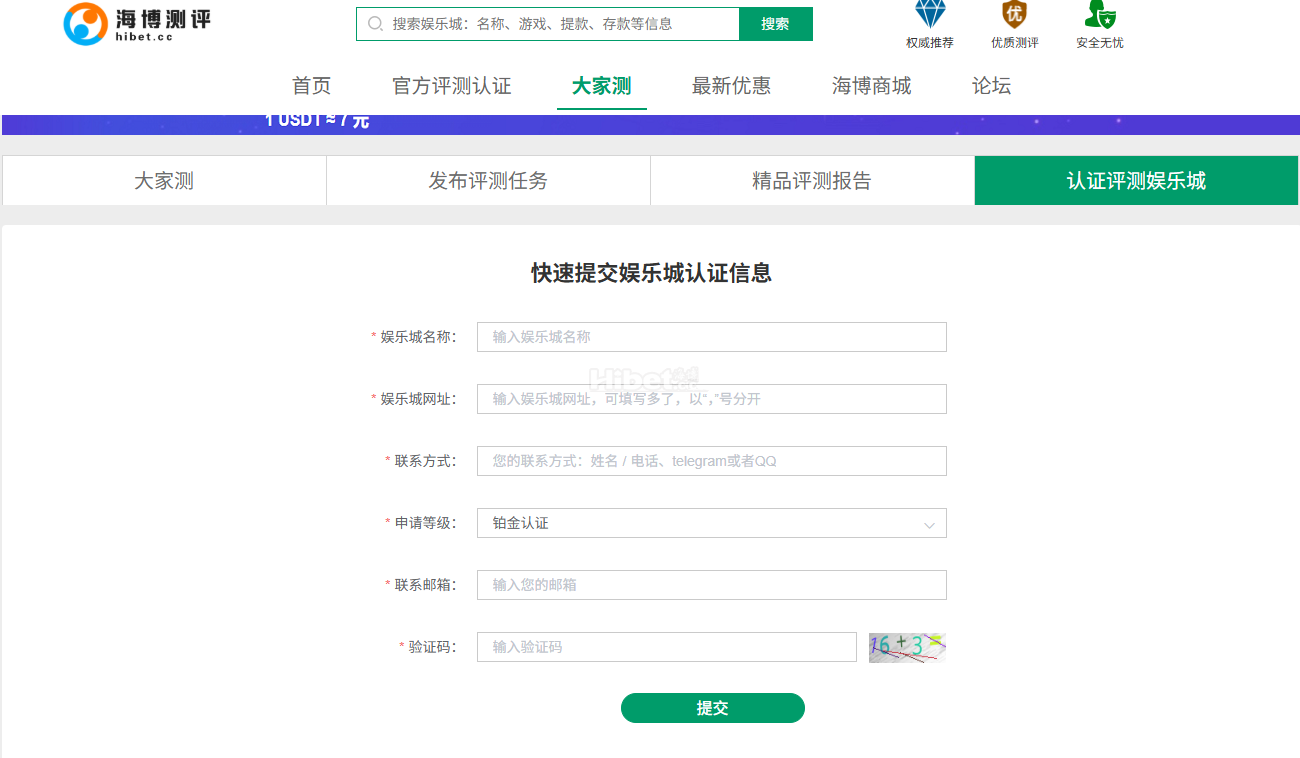1300x758 pixels.
Task: Switch to the 发布评测任务 tab
Action: pyautogui.click(x=488, y=181)
